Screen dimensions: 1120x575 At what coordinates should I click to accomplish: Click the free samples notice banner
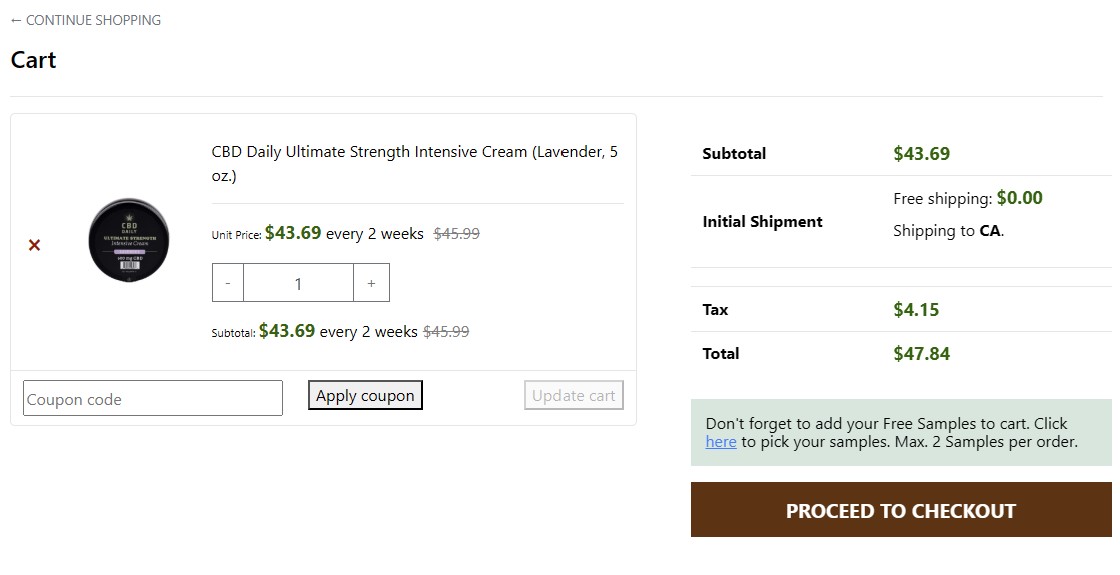click(901, 433)
